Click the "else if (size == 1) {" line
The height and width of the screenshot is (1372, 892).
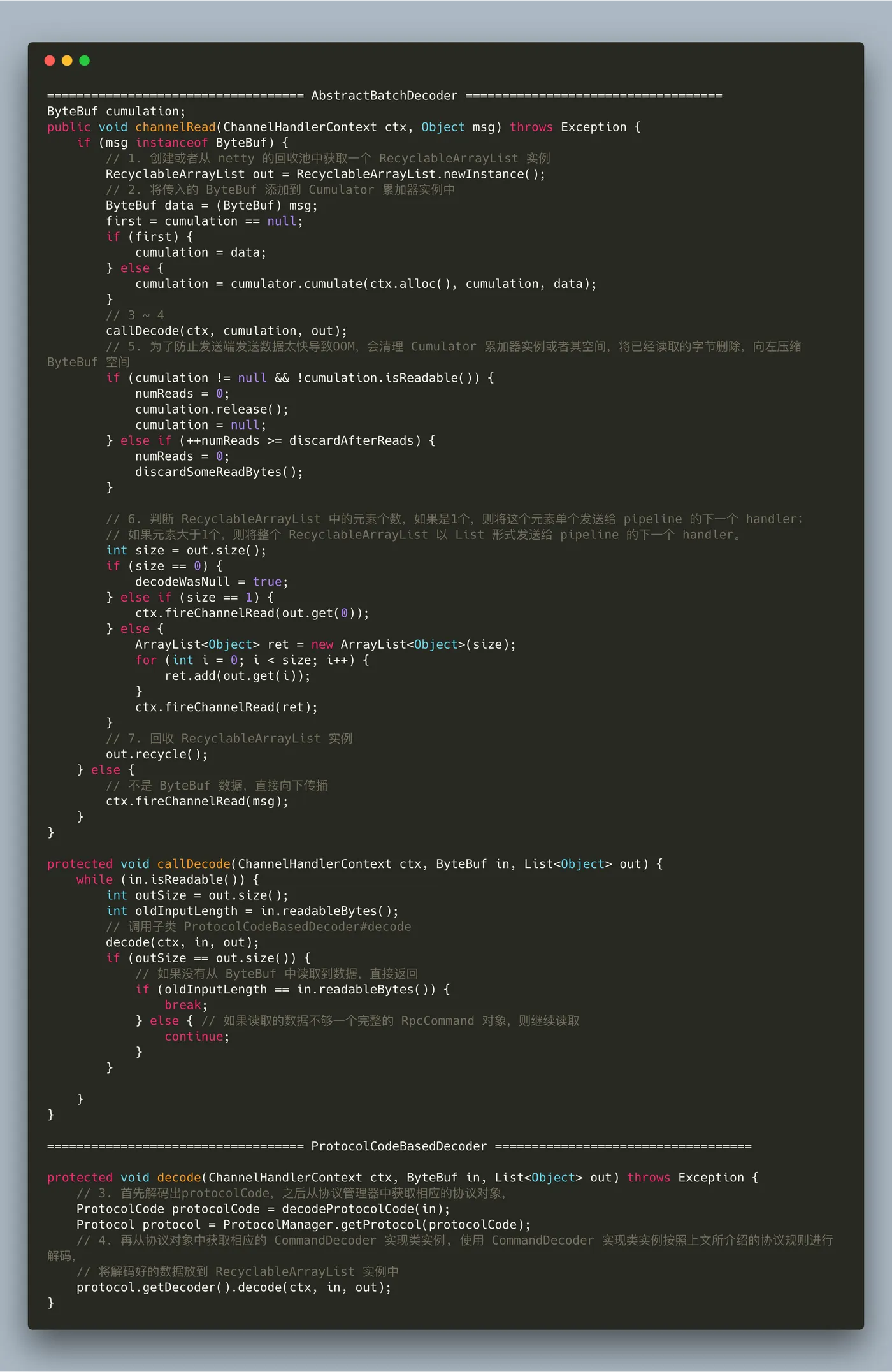pyautogui.click(x=197, y=597)
